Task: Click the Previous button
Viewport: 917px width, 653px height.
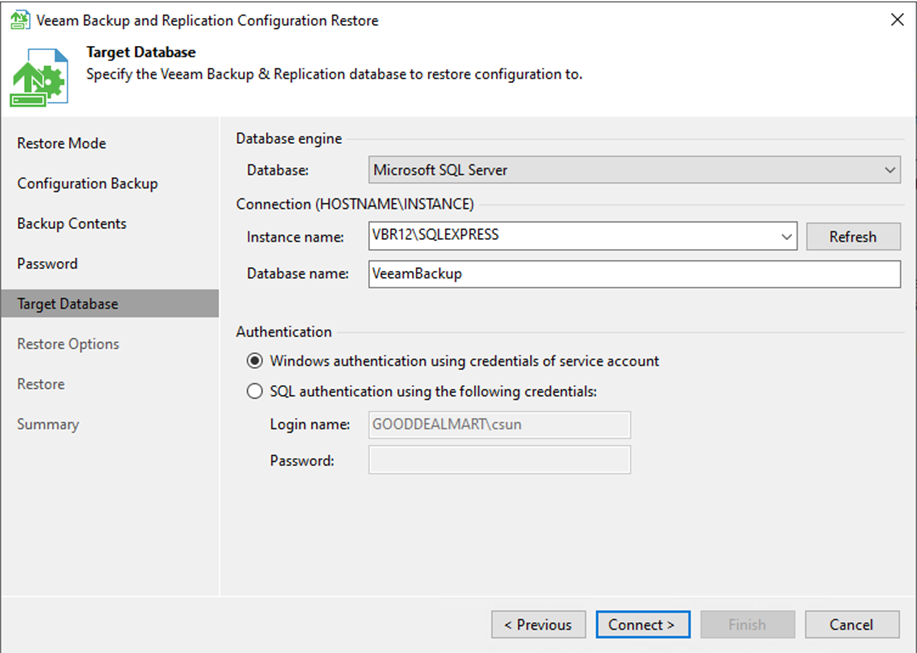Action: tap(539, 624)
